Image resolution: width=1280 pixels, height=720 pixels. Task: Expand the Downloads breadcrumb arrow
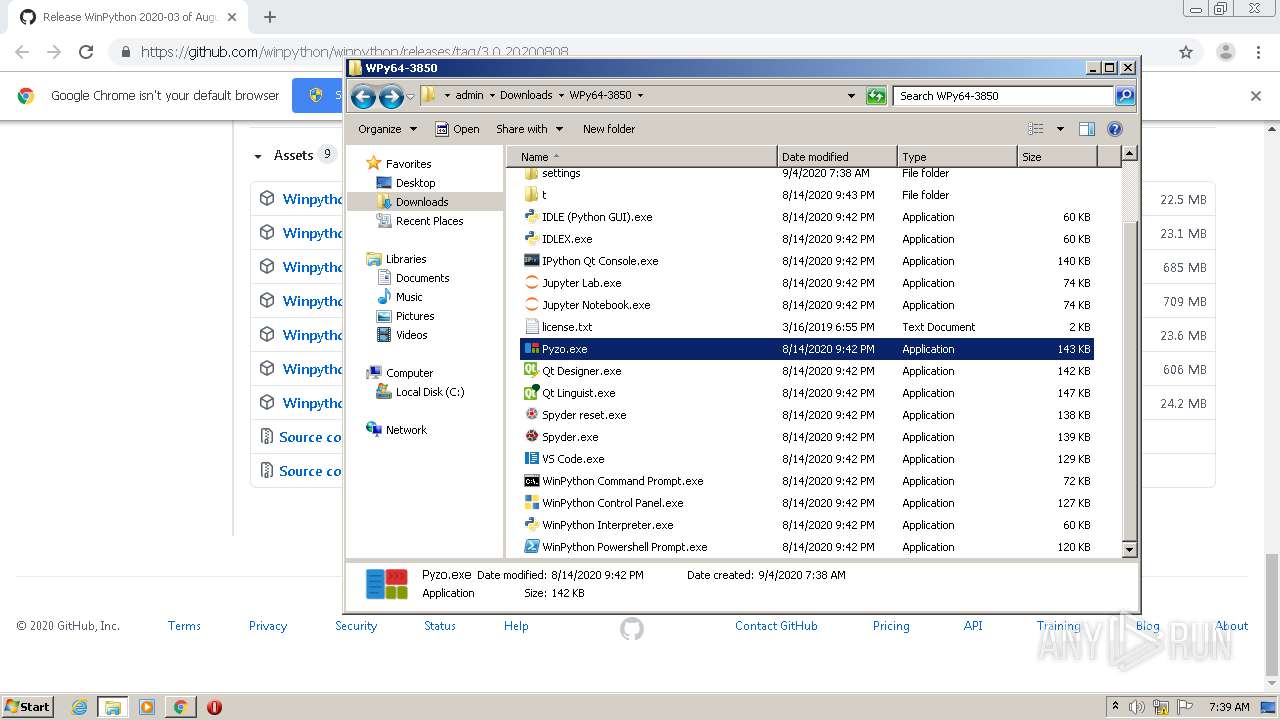click(561, 96)
